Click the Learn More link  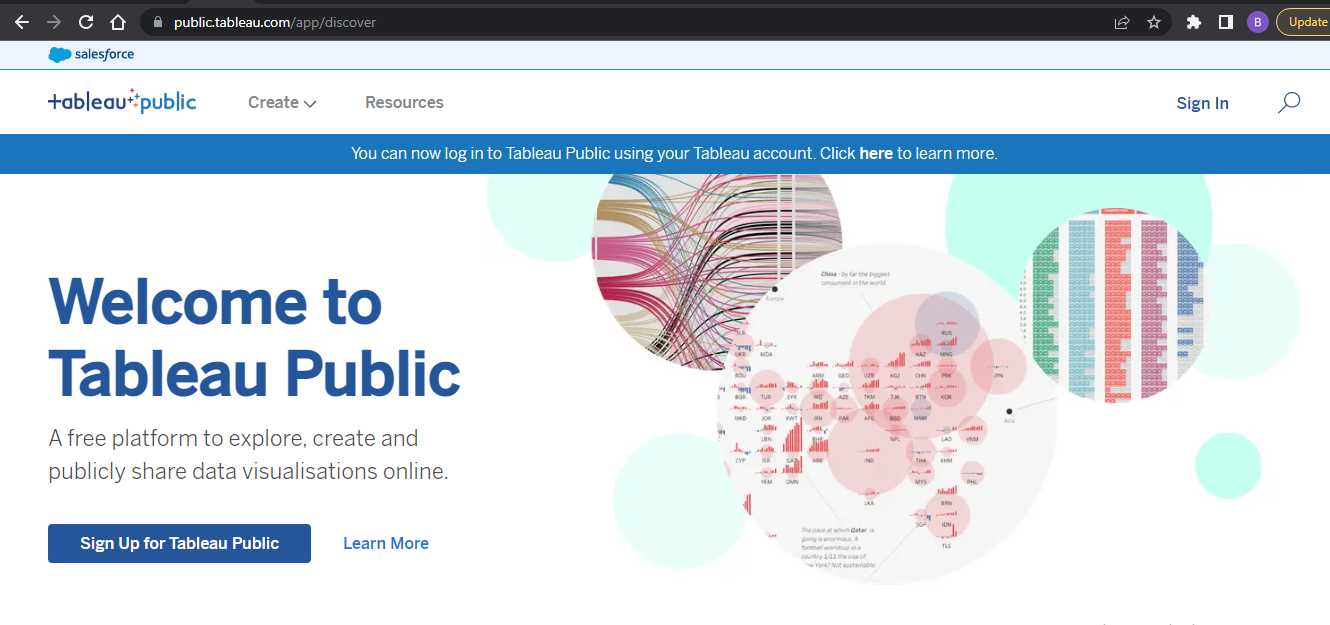(386, 543)
